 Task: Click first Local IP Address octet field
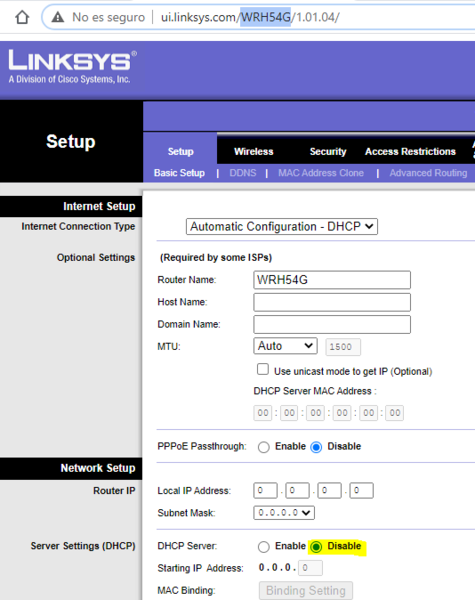tap(265, 491)
